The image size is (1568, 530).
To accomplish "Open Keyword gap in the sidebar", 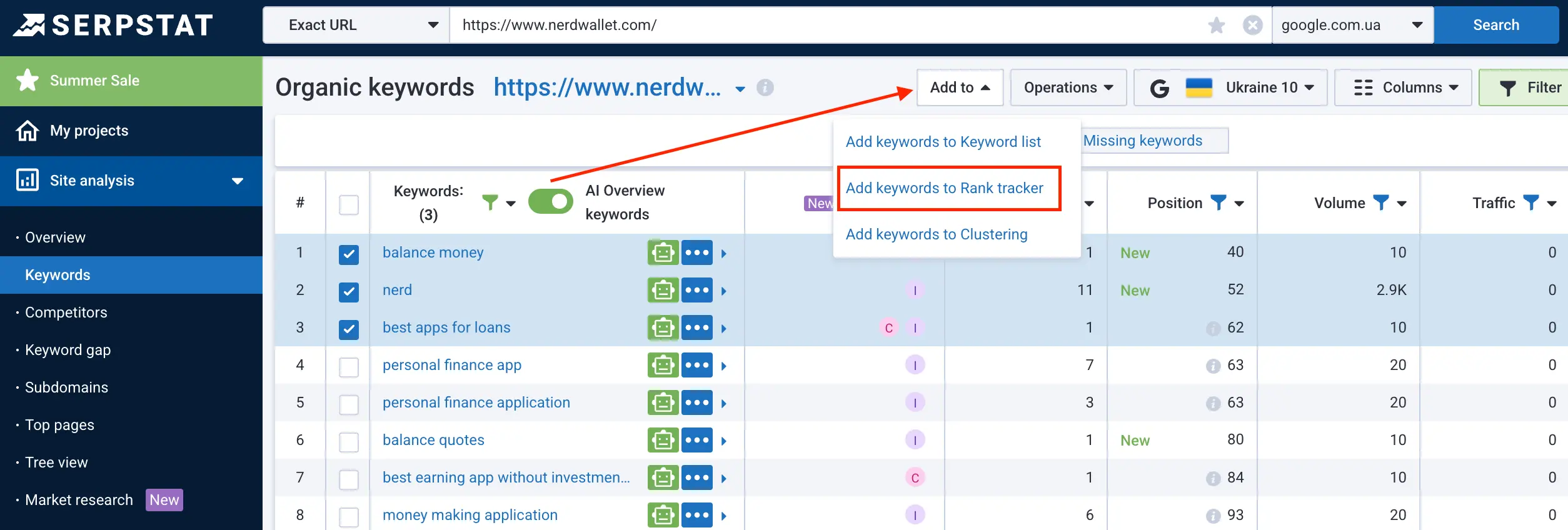I will point(68,350).
